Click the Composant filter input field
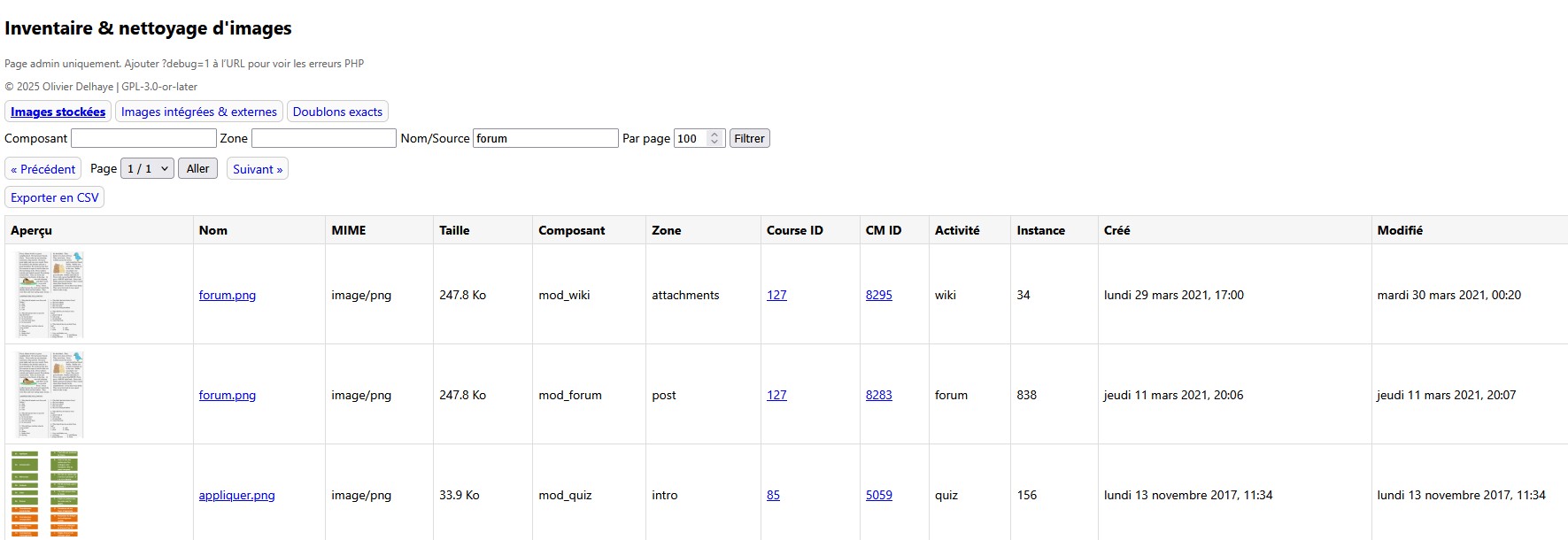The height and width of the screenshot is (540, 1568). [x=143, y=138]
